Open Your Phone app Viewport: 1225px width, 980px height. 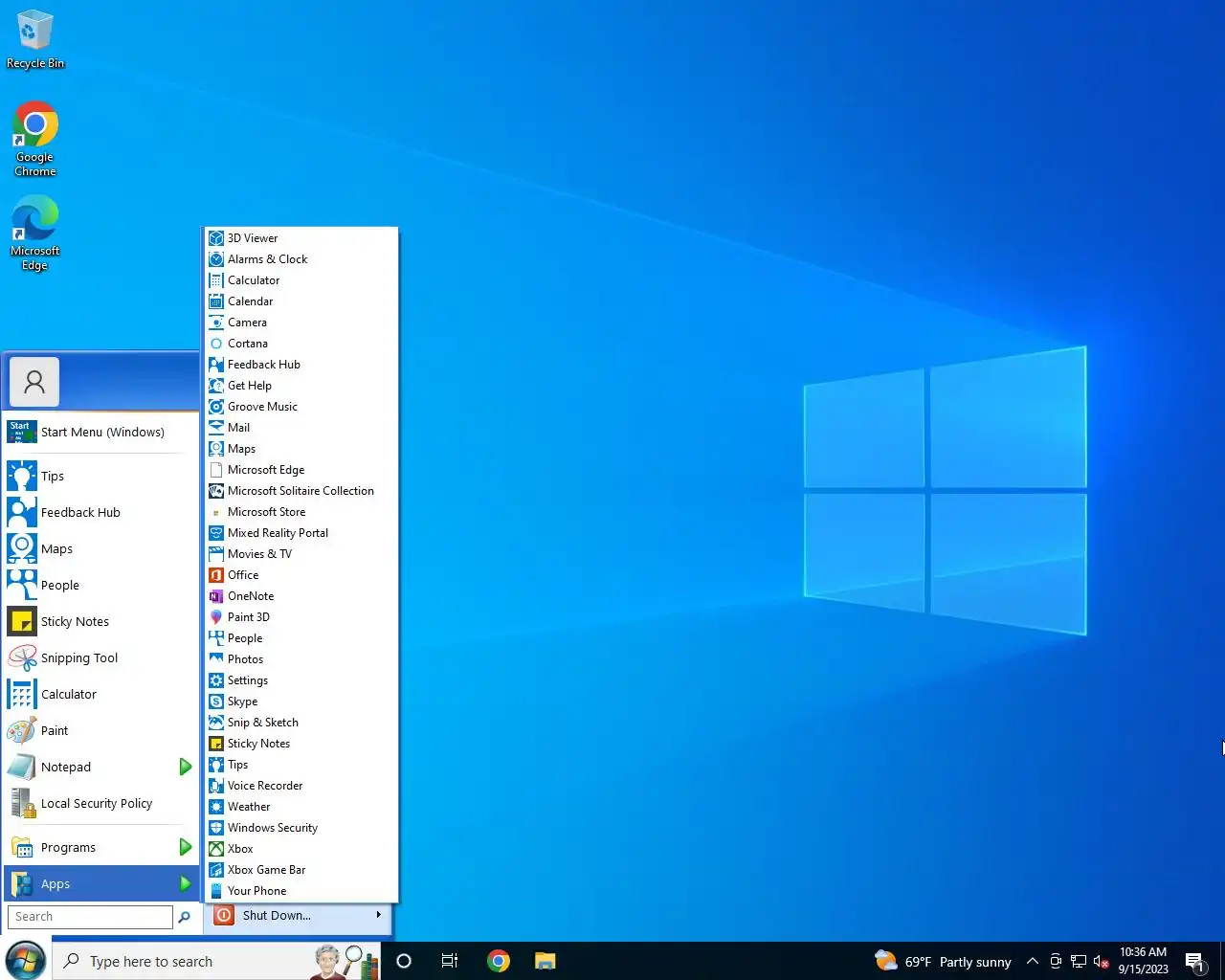301,891
